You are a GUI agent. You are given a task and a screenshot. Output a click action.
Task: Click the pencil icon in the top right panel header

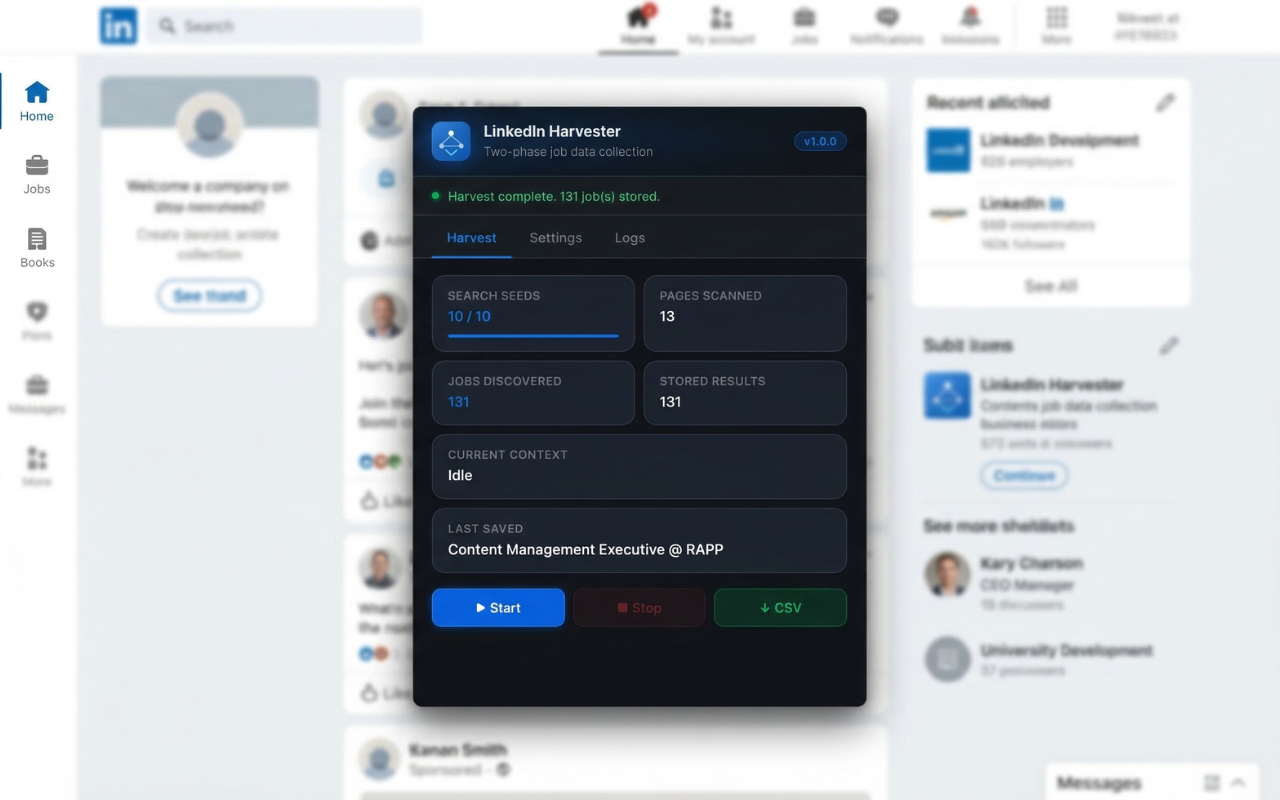(x=1165, y=102)
